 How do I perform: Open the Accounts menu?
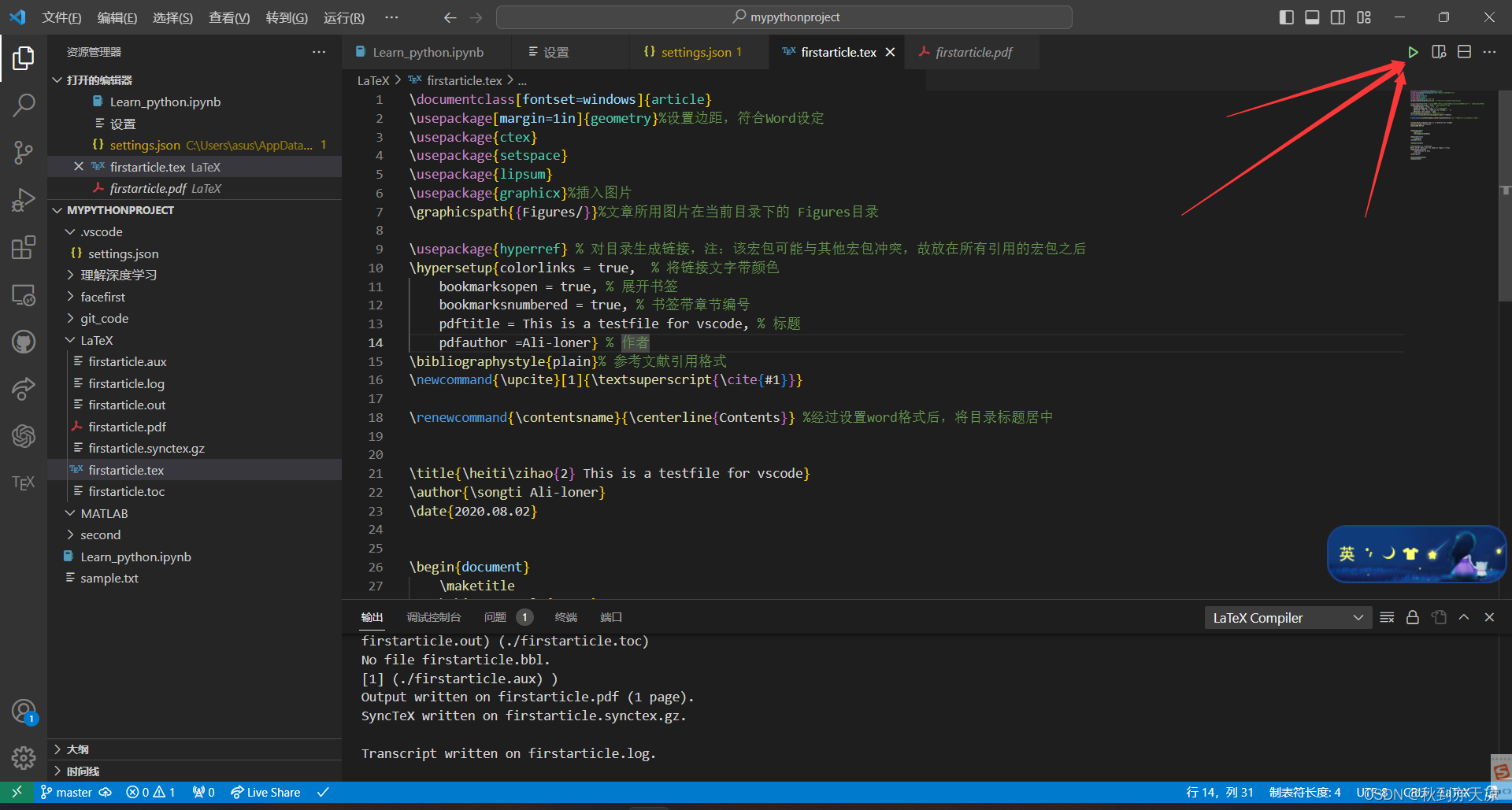[x=24, y=712]
